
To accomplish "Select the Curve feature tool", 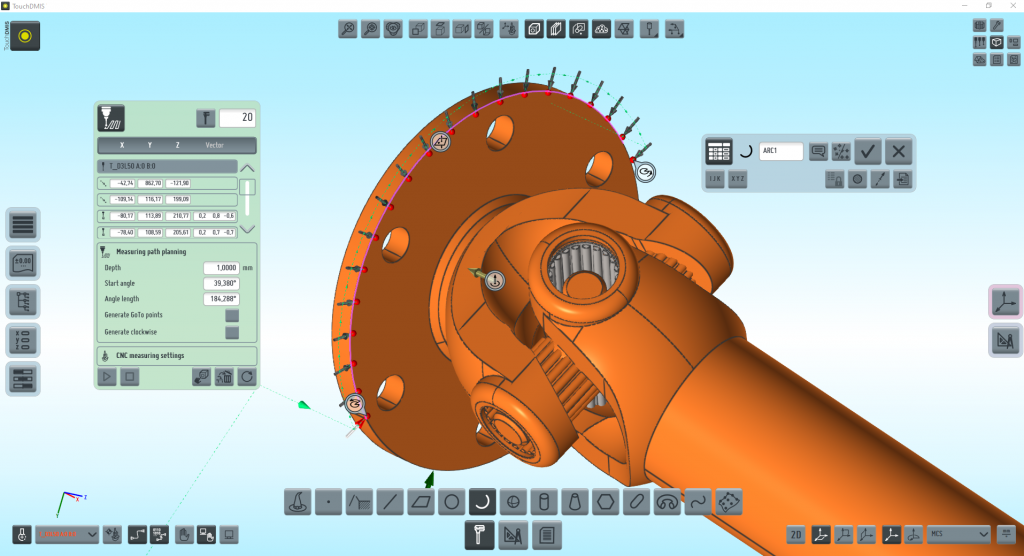I will pyautogui.click(x=698, y=502).
